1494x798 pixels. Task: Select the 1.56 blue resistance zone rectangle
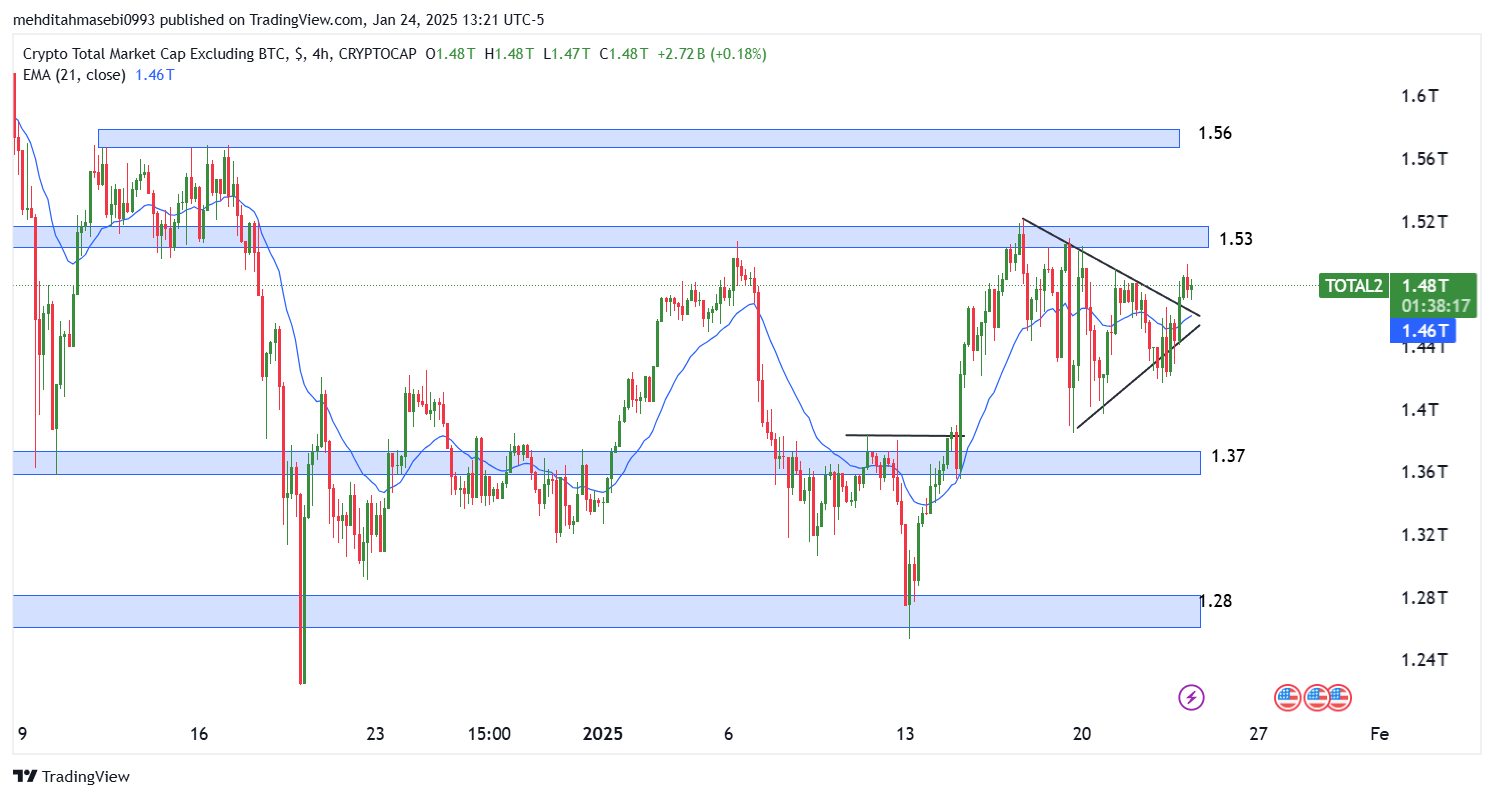click(x=639, y=138)
